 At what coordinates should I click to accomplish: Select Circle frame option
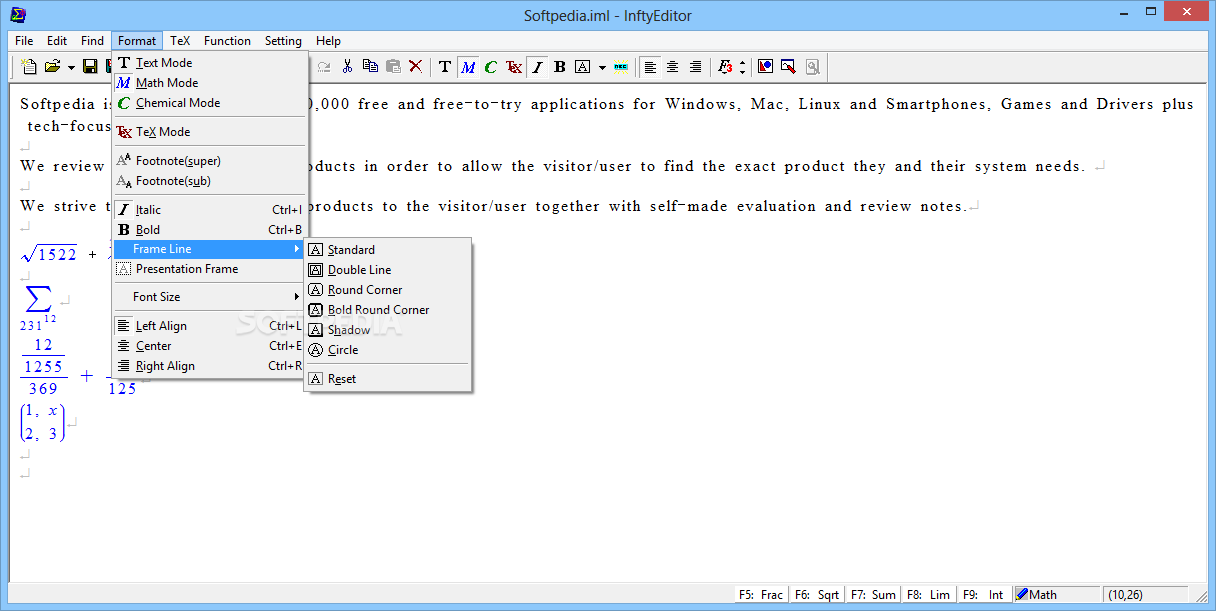(x=387, y=350)
